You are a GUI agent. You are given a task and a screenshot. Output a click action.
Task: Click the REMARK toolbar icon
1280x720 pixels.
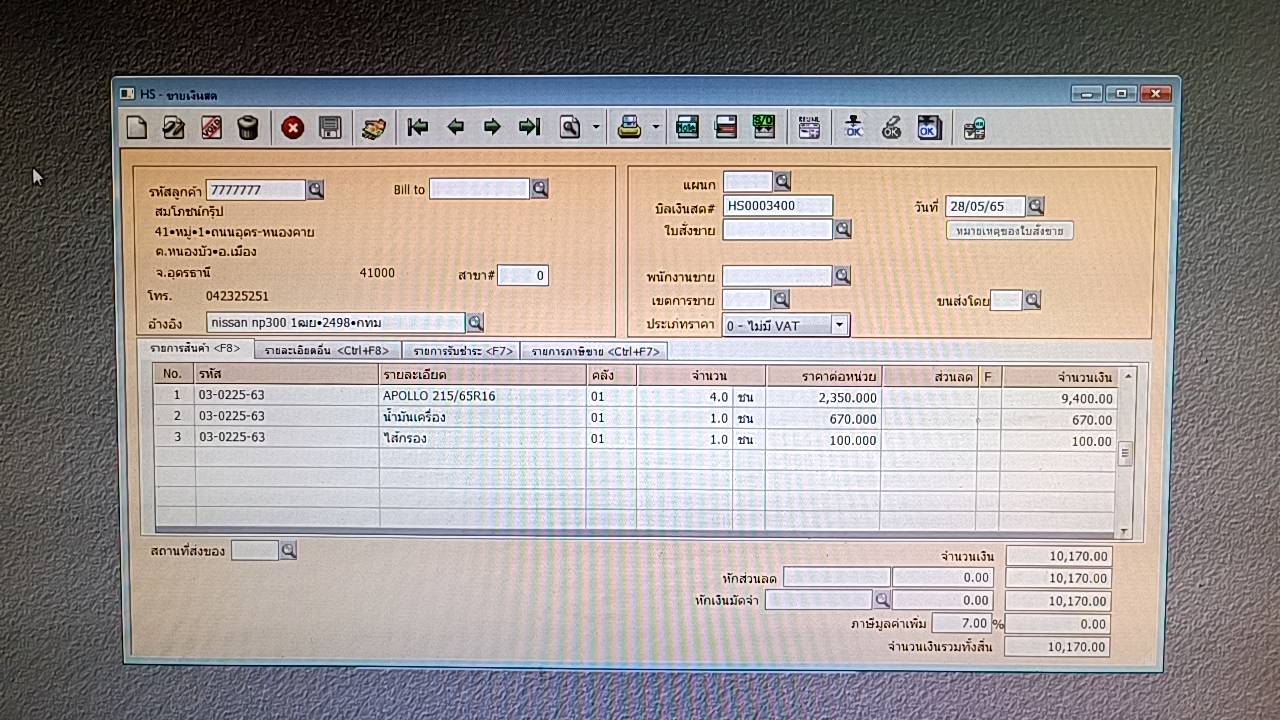coord(808,127)
